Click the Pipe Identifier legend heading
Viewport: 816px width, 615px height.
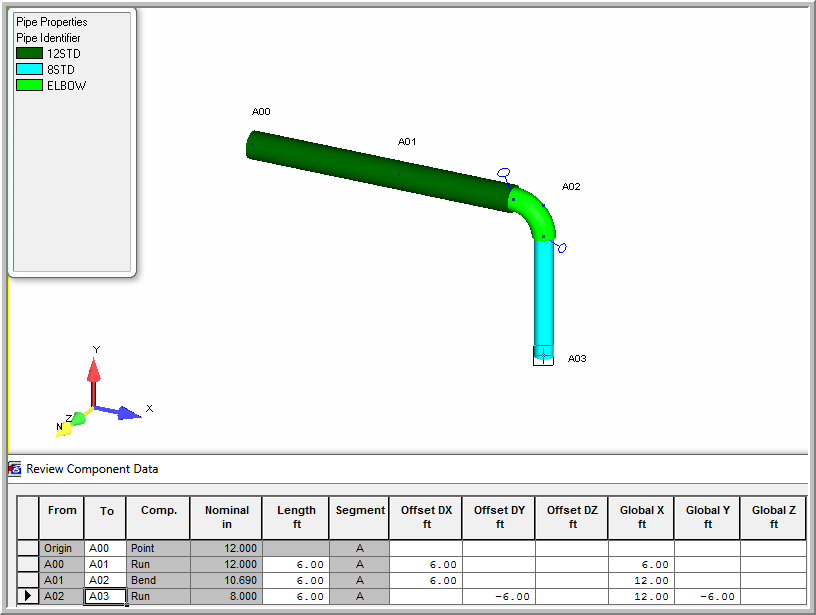coord(48,38)
